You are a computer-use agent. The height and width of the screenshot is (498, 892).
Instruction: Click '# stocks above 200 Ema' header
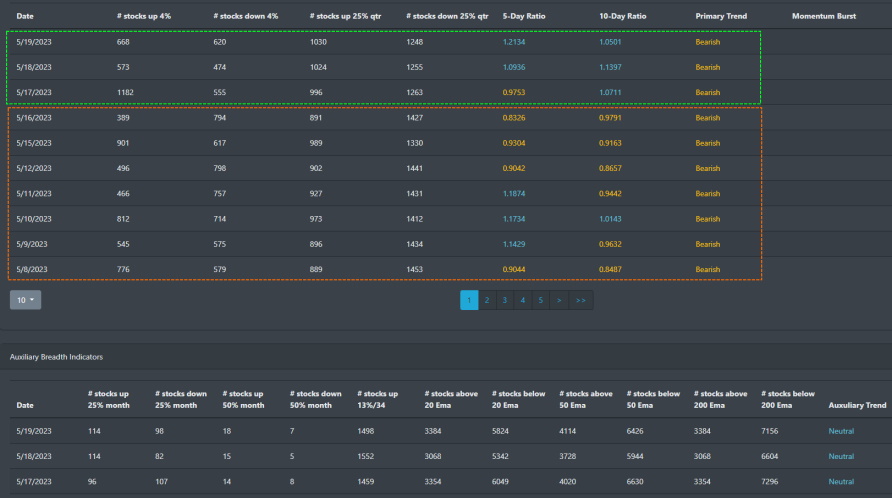tap(721, 400)
